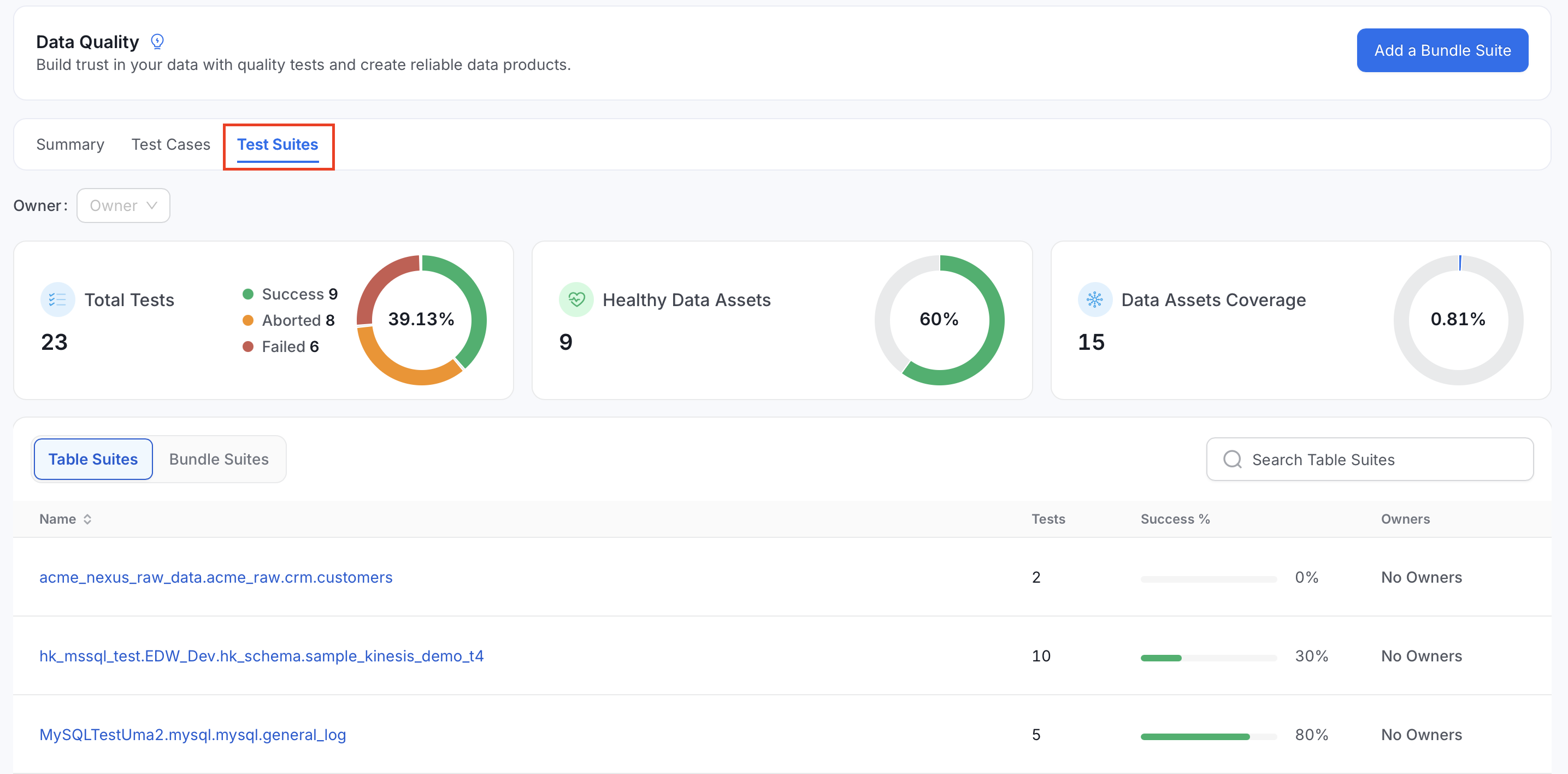This screenshot has height=774, width=1568.
Task: Click the 60% Healthy Data Assets donut
Action: (x=939, y=320)
